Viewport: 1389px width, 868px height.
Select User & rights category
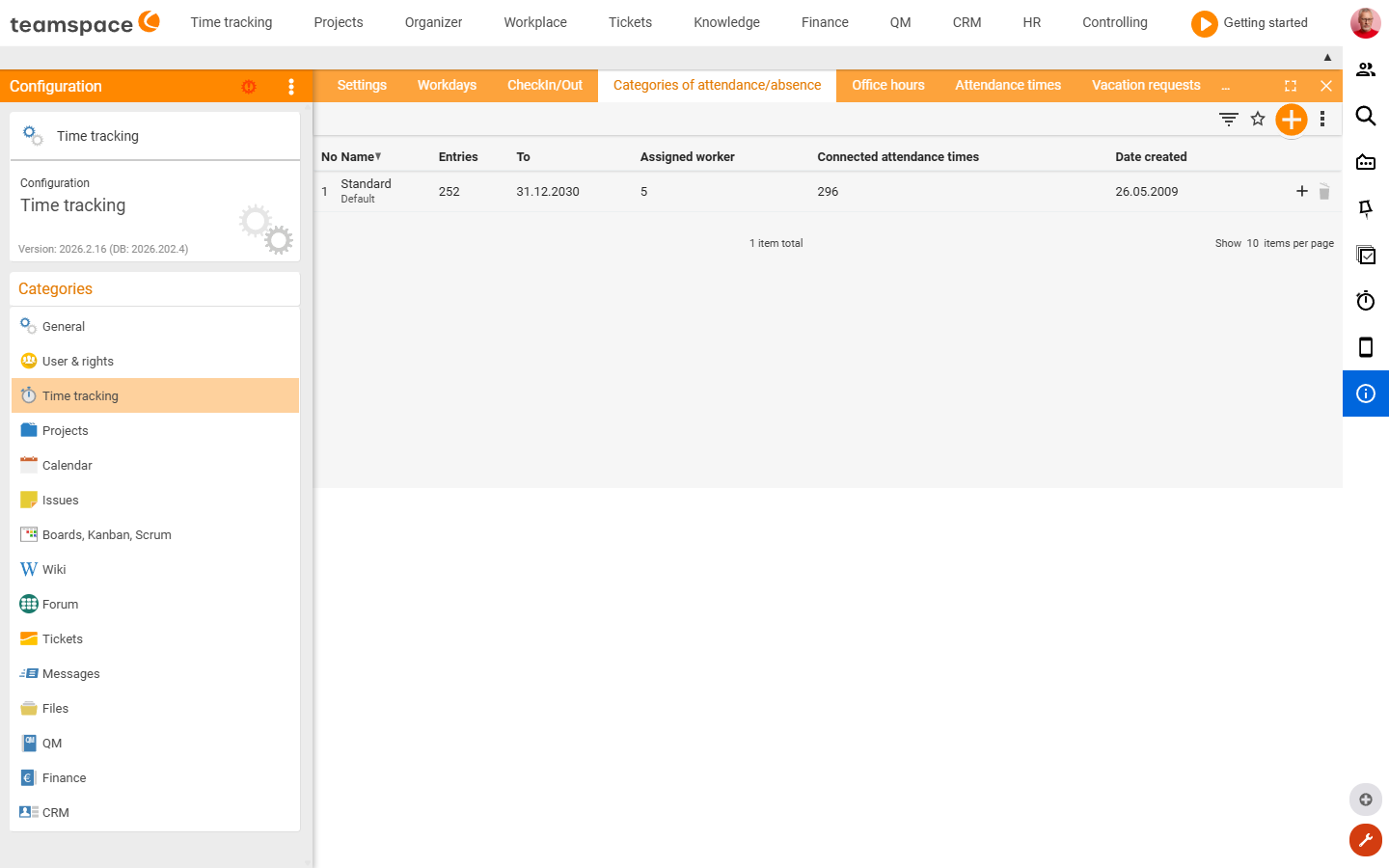(155, 361)
